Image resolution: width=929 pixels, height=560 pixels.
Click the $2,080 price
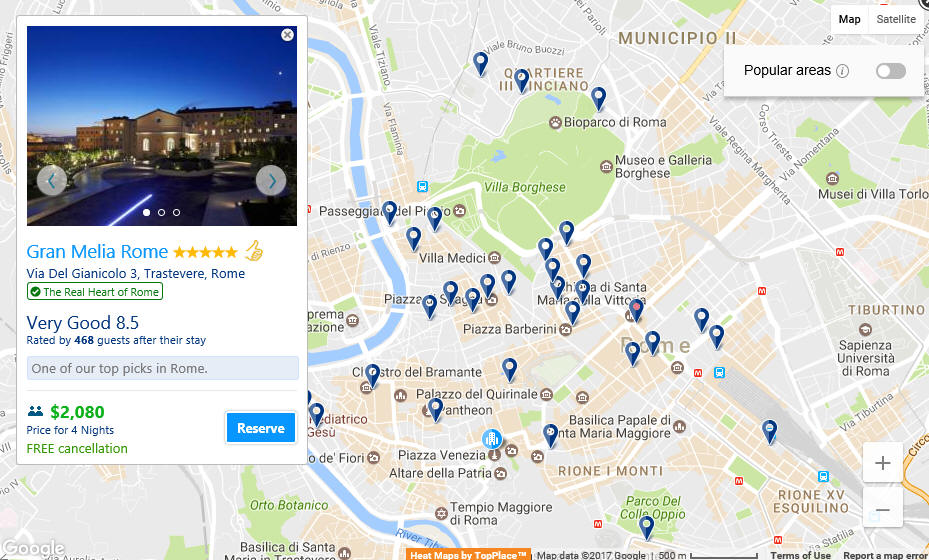pos(77,412)
